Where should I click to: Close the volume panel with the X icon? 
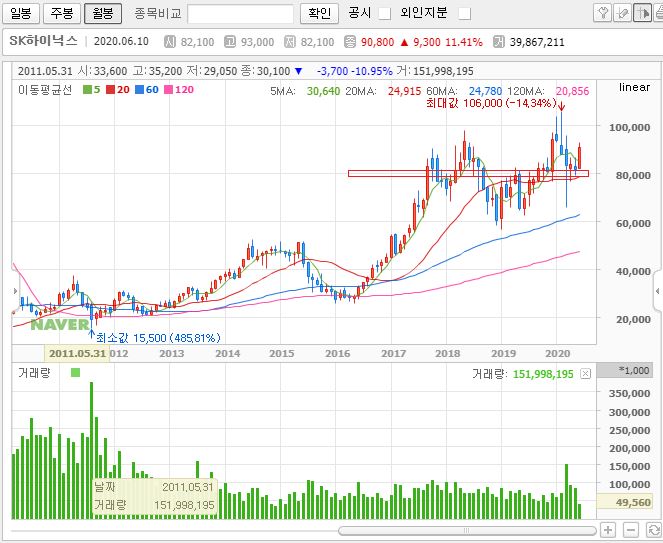tap(585, 373)
